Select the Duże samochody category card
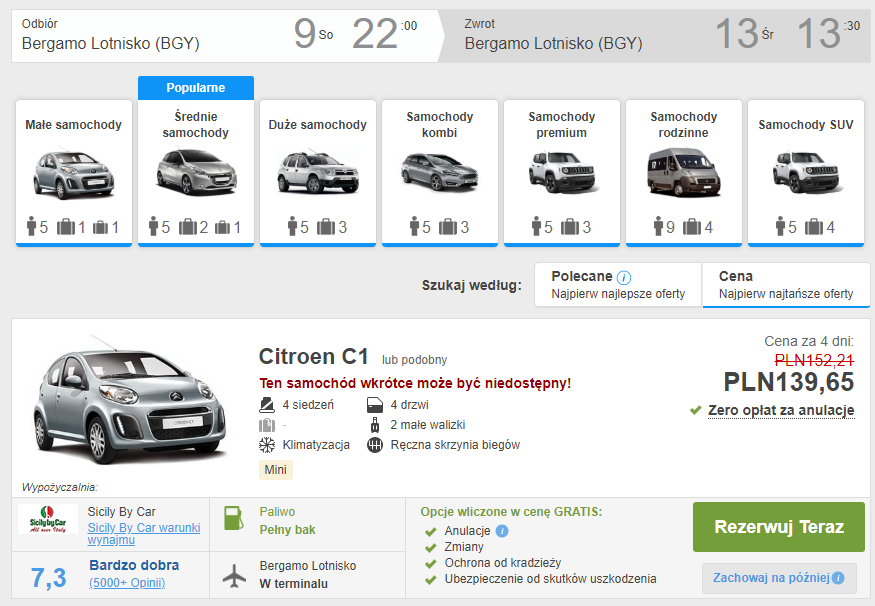 318,173
